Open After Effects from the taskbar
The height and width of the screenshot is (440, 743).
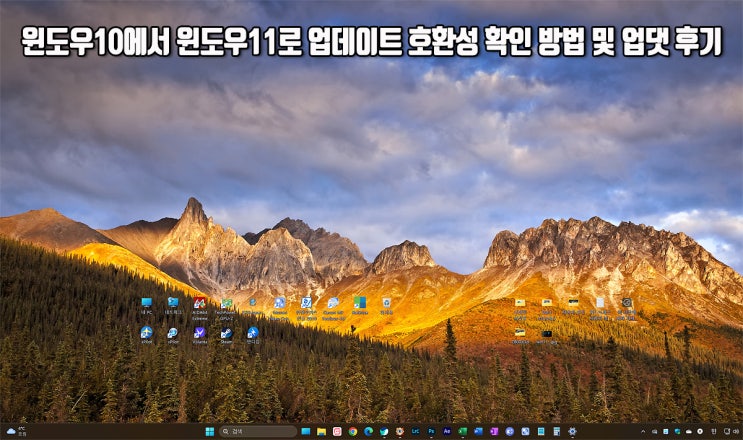tap(447, 431)
